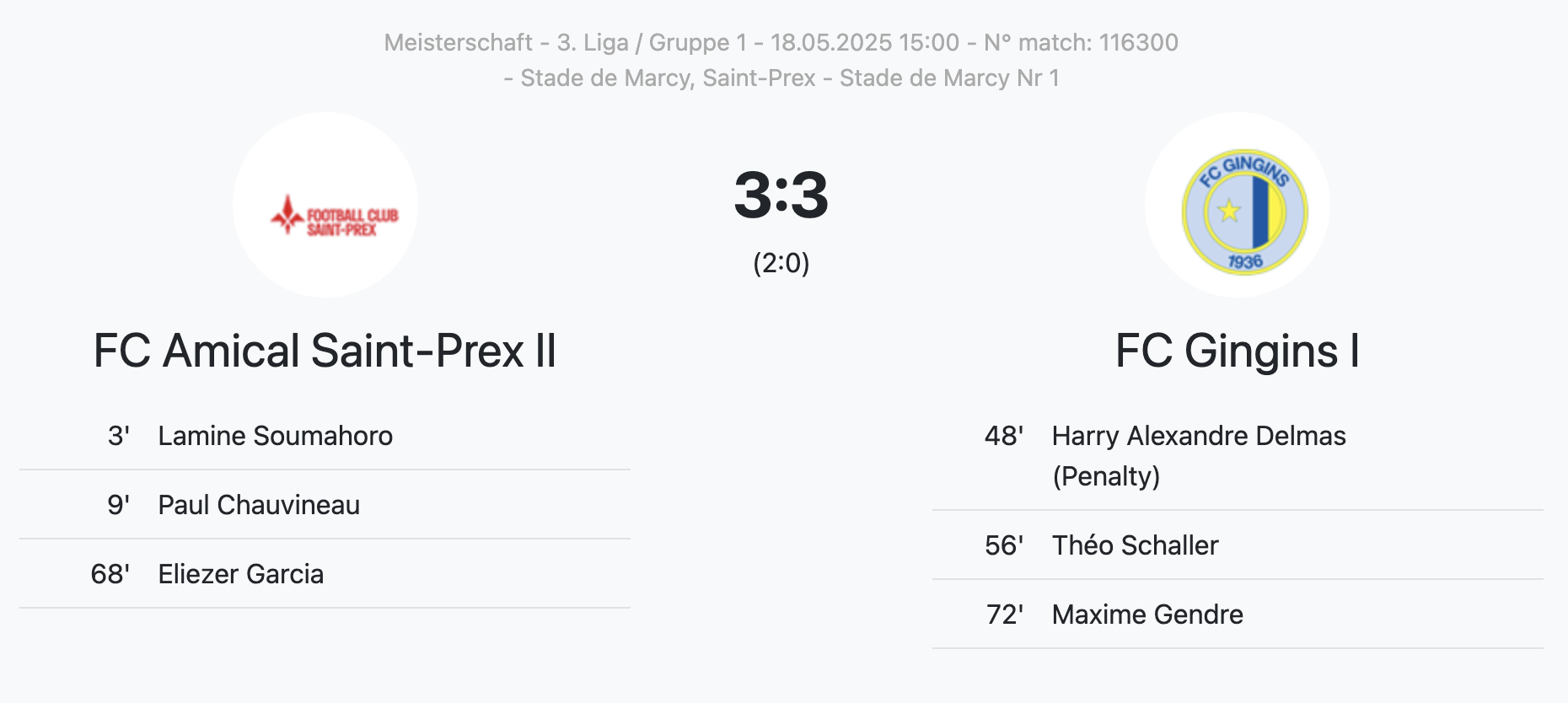This screenshot has height=703, width=1568.
Task: Click the 72' goal minute marker
Action: 1004,614
